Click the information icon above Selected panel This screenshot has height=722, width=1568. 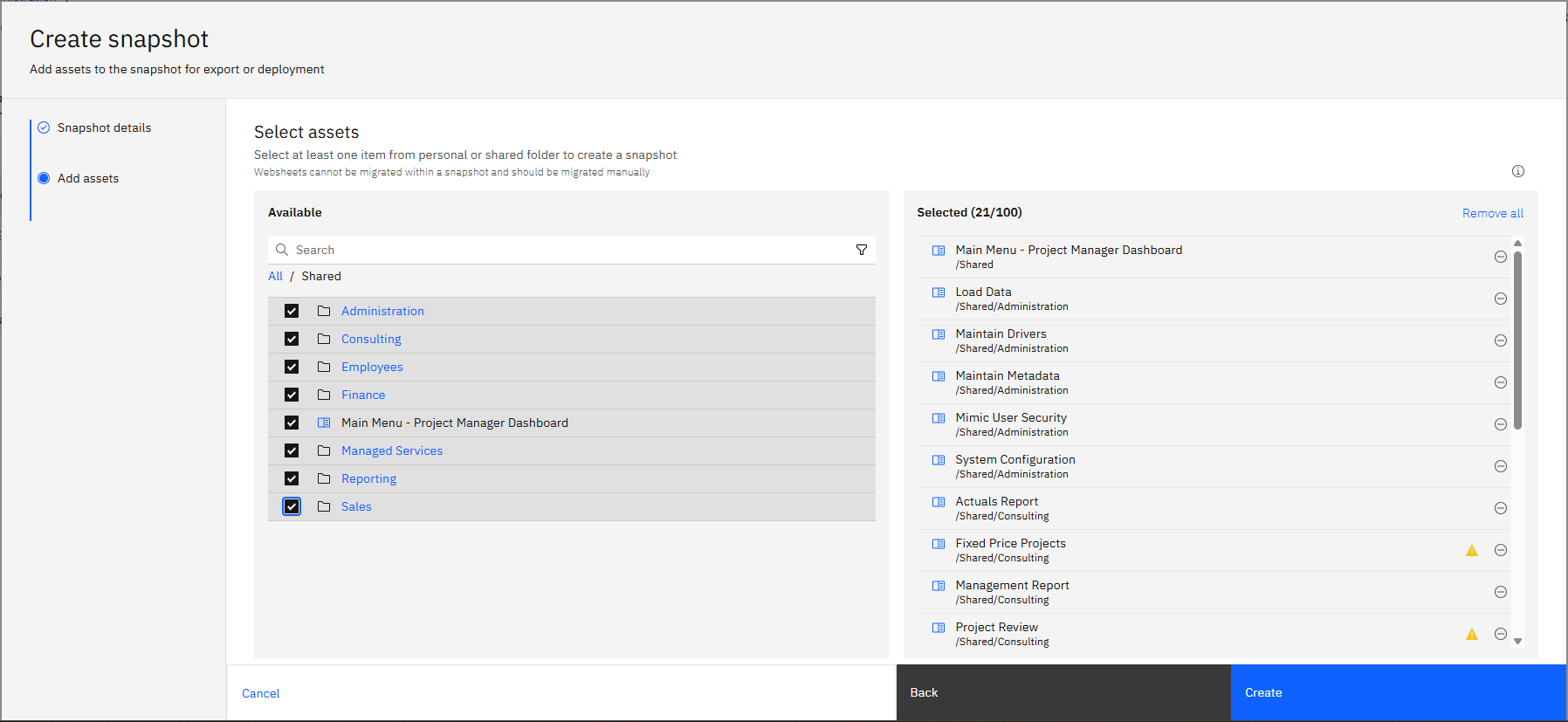1517,171
